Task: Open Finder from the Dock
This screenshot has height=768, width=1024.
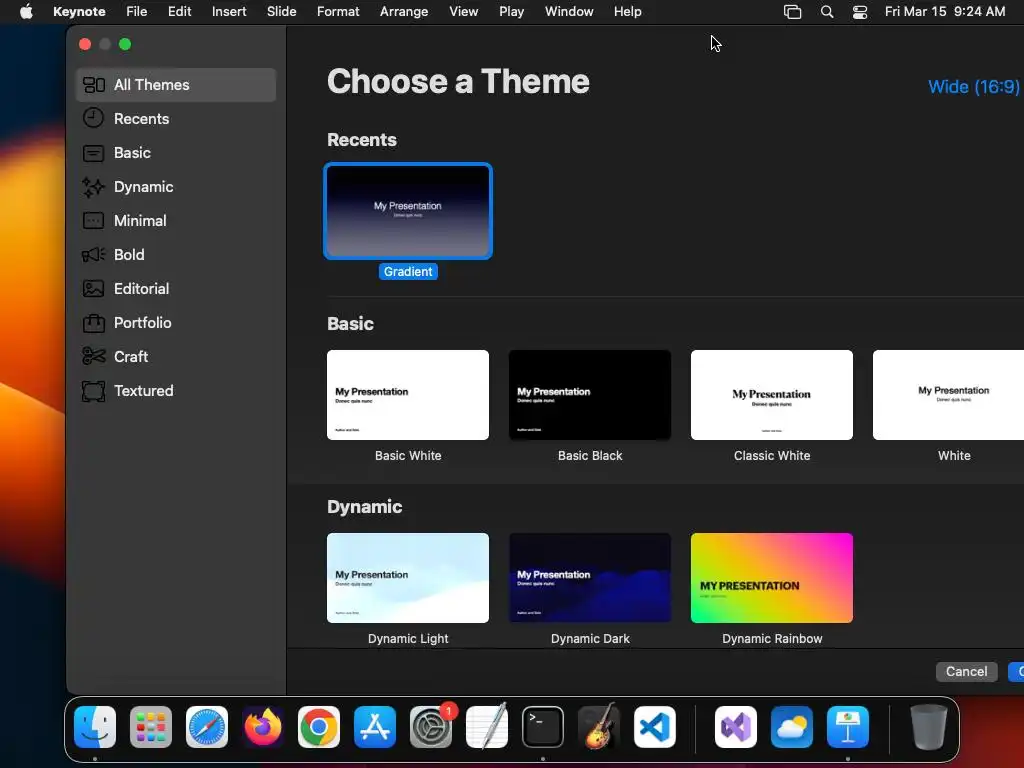Action: 95,727
